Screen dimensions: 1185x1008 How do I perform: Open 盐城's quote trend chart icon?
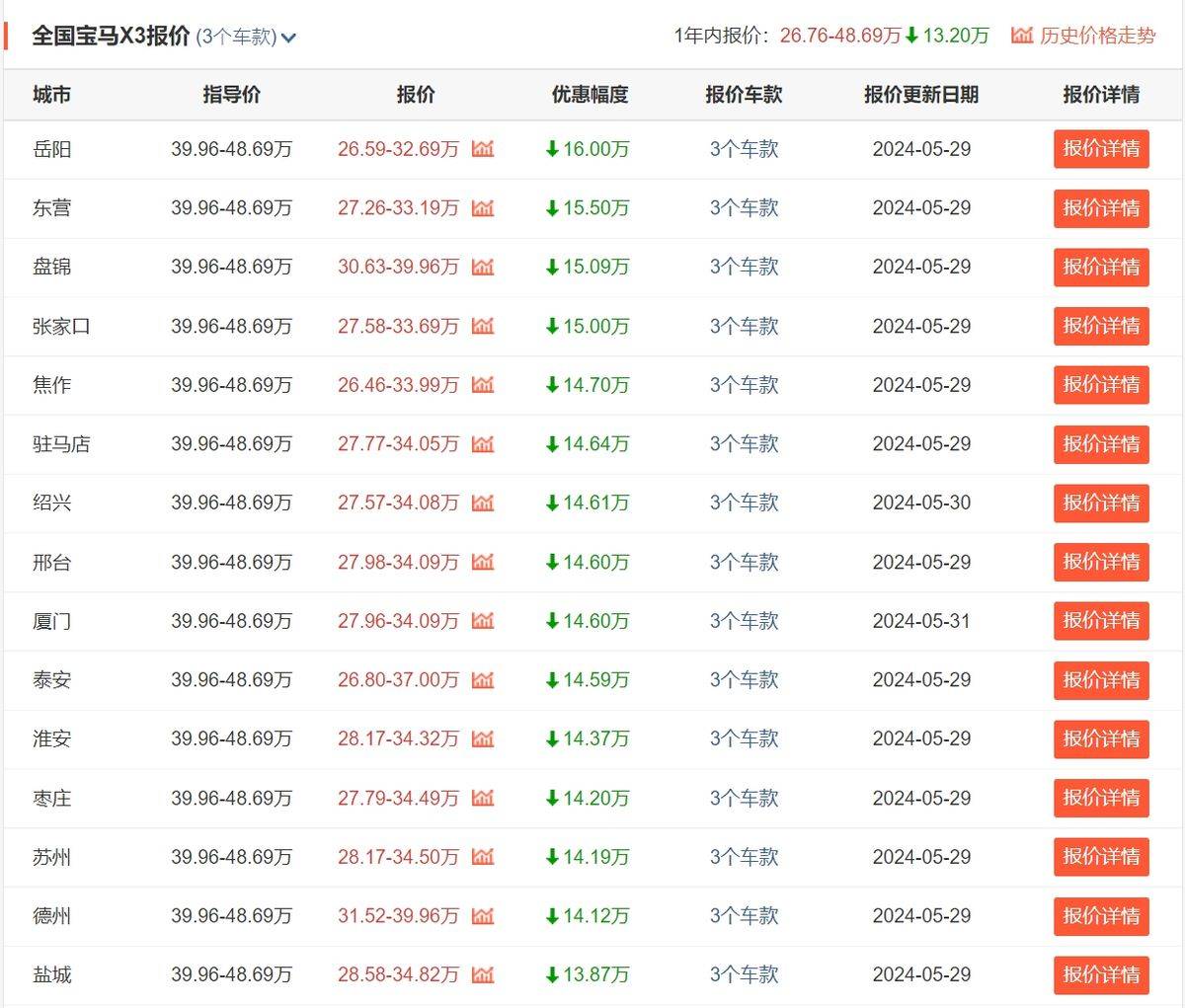tap(482, 974)
